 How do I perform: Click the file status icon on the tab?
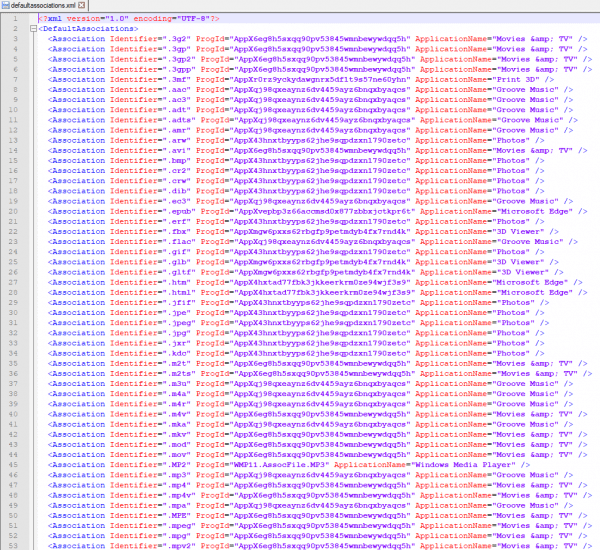coord(6,6)
